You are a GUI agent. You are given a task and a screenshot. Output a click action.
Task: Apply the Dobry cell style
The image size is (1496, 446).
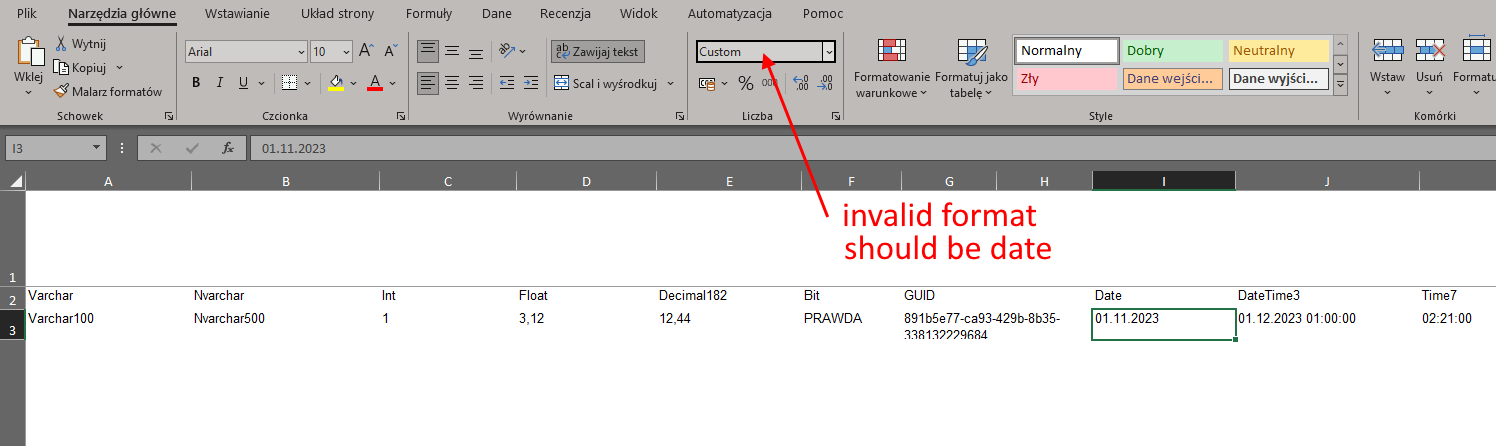click(x=1172, y=50)
